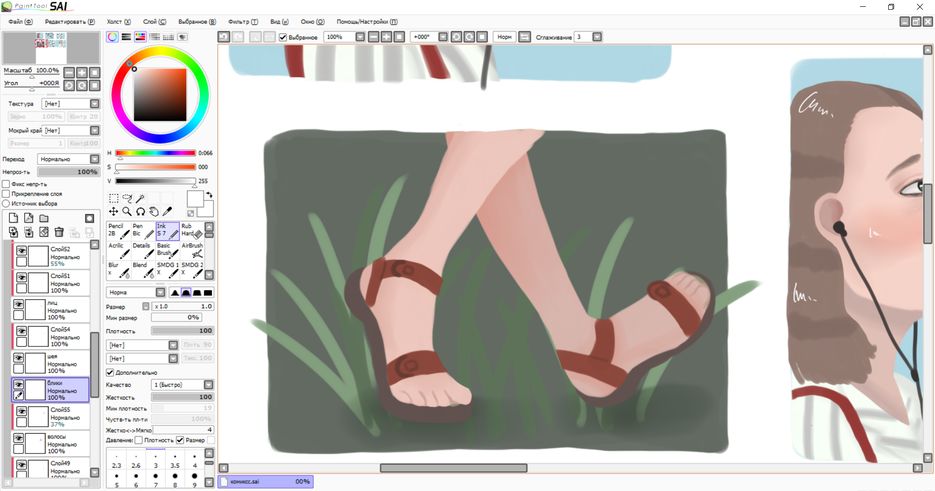Create a new linework layer
935x491 pixels.
click(x=28, y=218)
